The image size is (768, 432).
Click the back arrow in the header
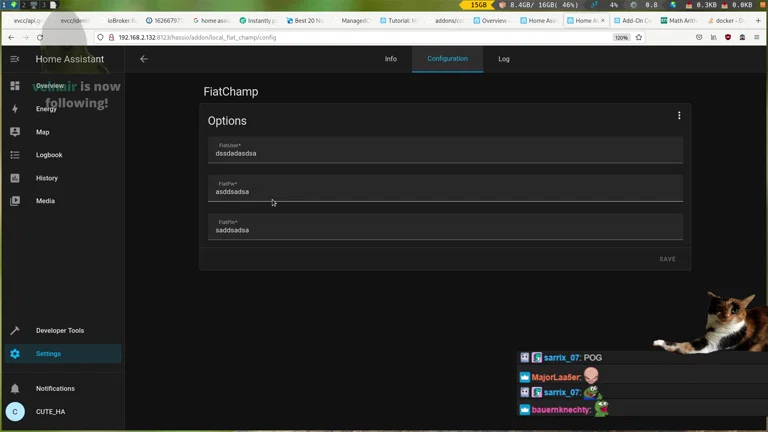pos(143,59)
